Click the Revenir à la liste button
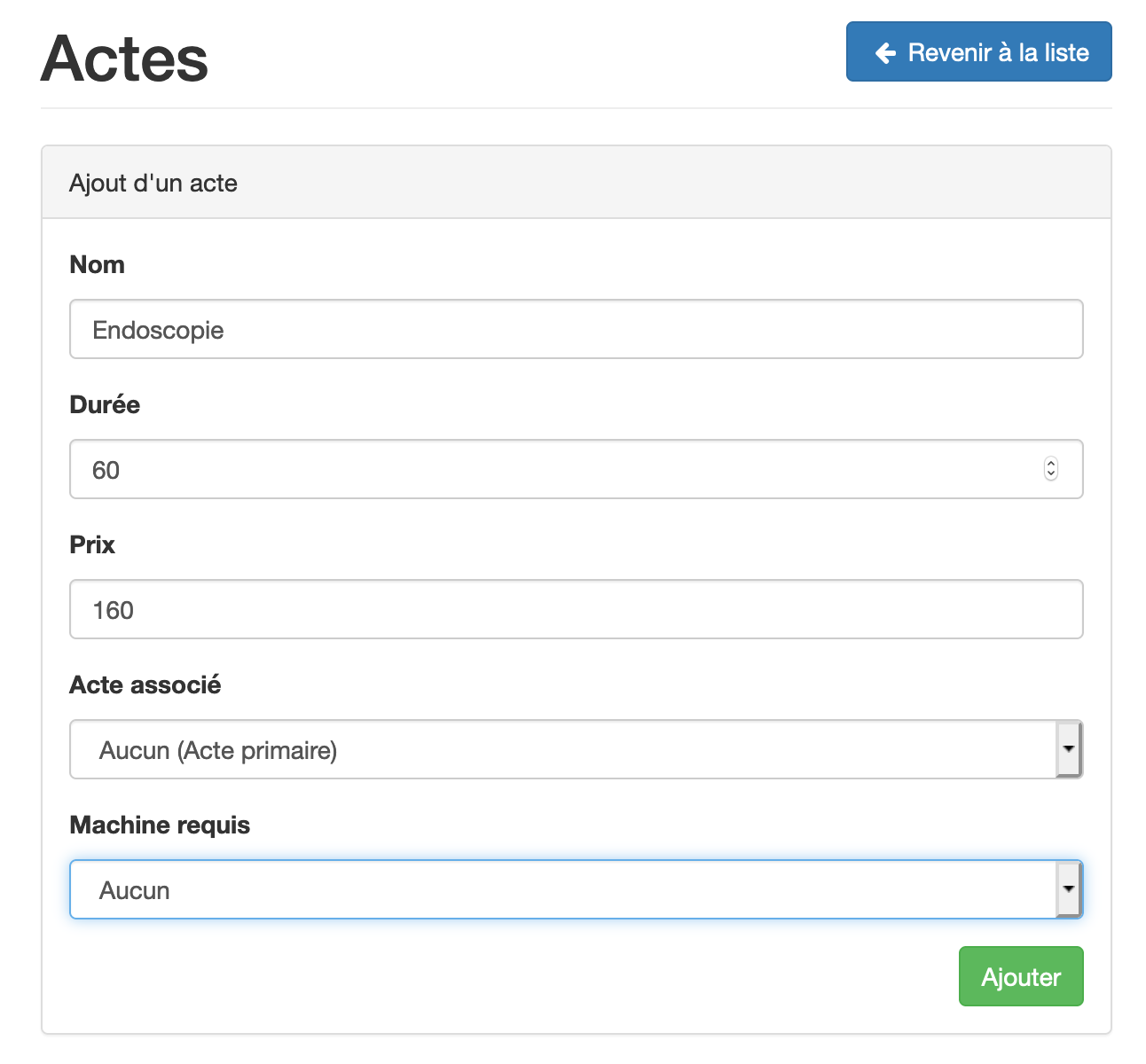1146x1064 pixels. 978,52
